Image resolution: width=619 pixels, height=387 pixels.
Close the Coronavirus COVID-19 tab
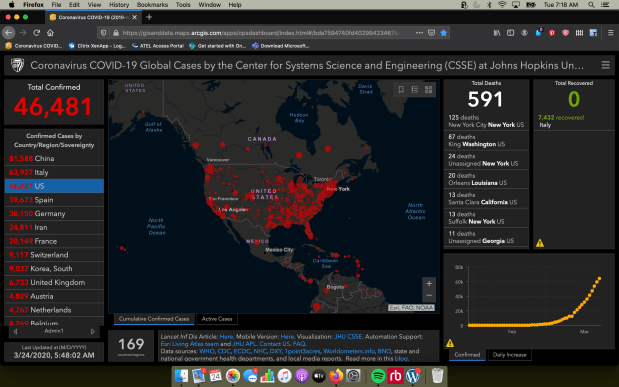(135, 17)
